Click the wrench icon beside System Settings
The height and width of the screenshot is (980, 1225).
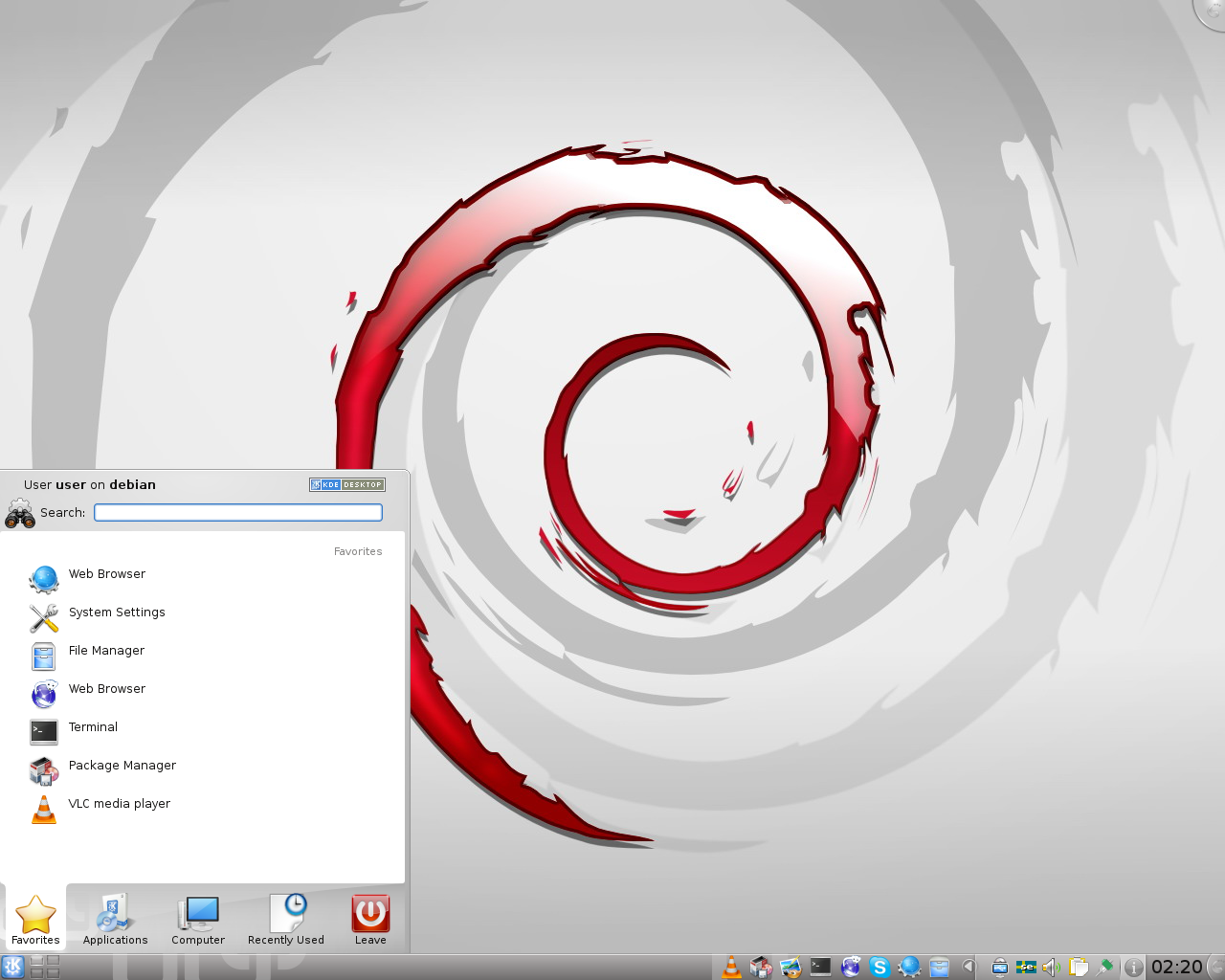44,618
